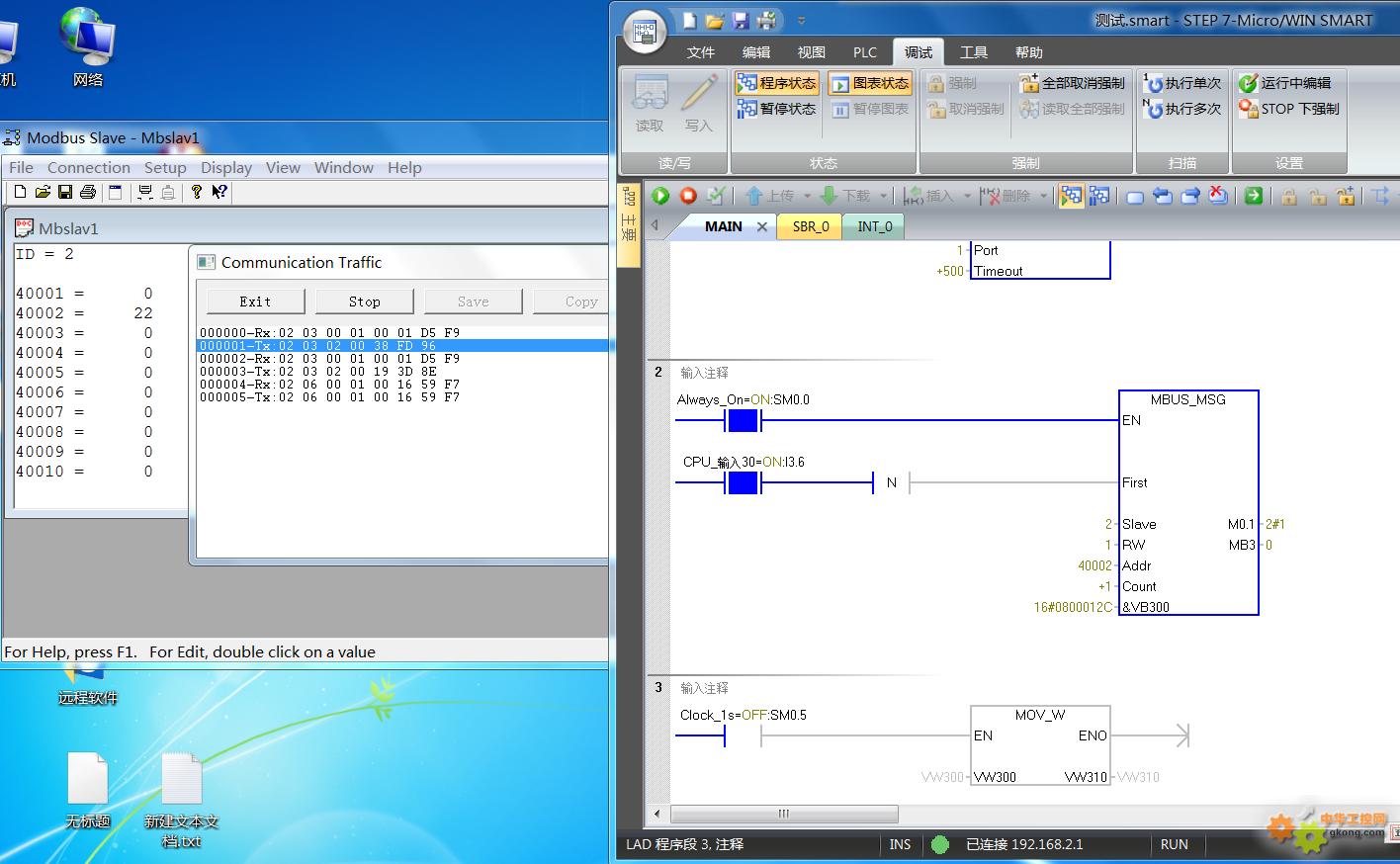Image resolution: width=1400 pixels, height=864 pixels.
Task: Toggle 图表状态 chart status in ribbon
Action: pos(870,83)
